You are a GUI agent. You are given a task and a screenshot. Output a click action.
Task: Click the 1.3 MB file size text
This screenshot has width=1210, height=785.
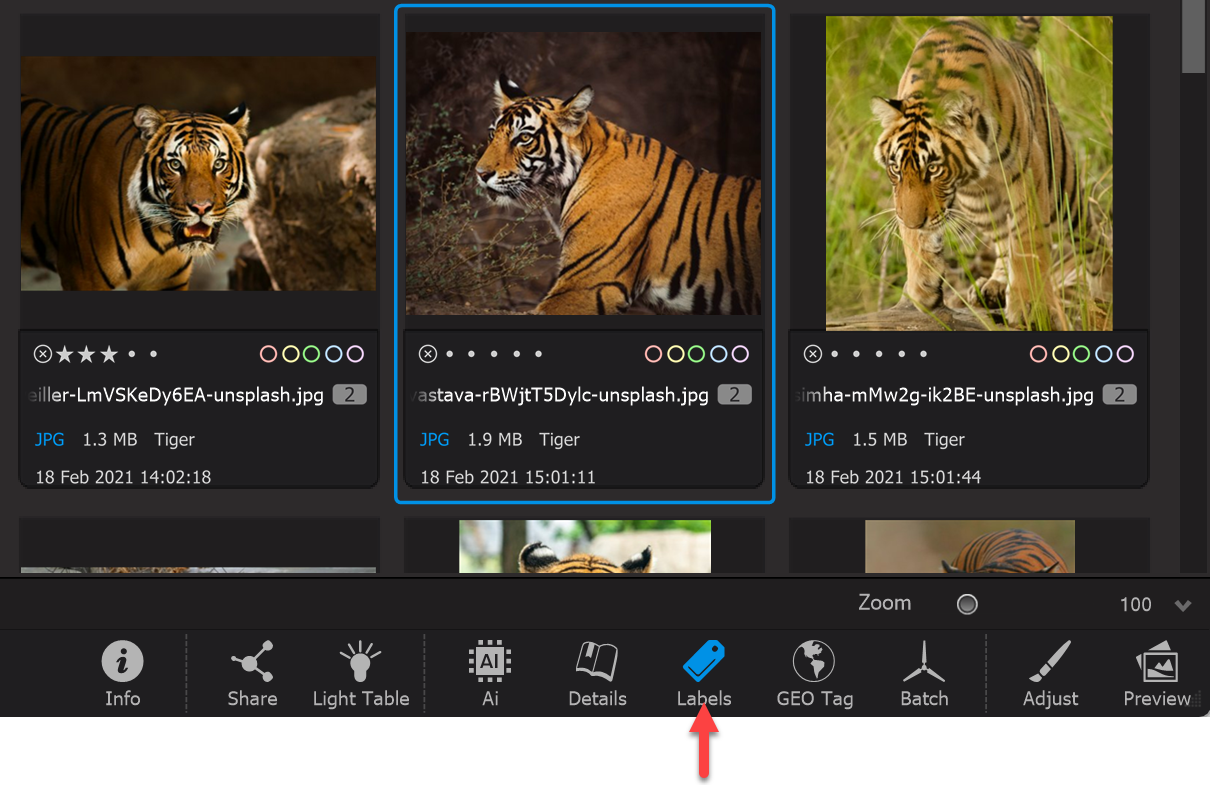110,439
